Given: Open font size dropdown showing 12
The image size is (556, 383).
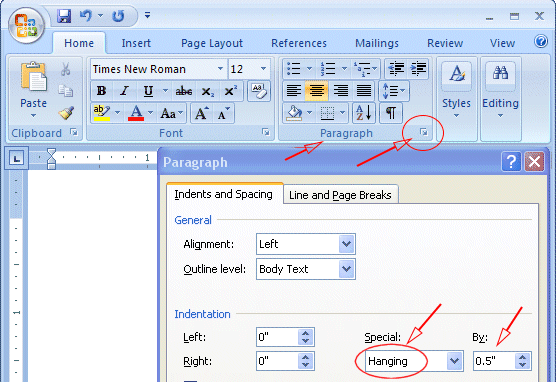Looking at the screenshot, I should coord(263,68).
